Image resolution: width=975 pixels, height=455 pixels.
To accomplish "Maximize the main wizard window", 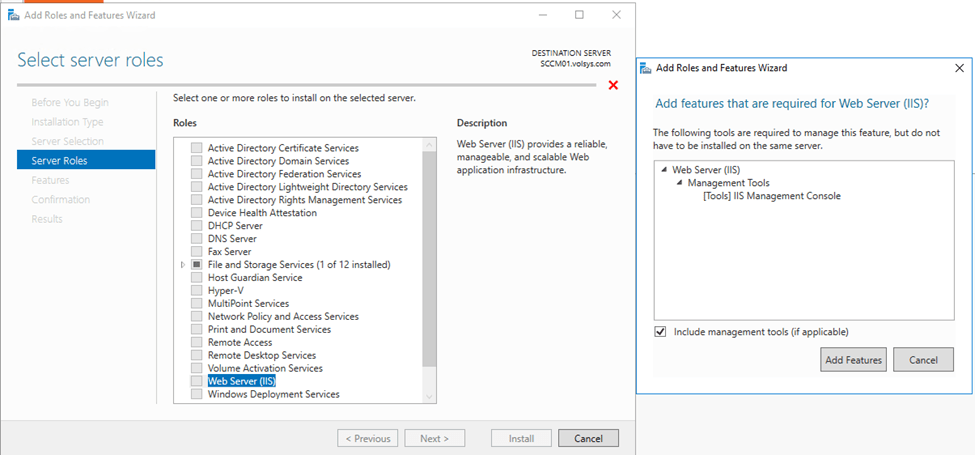I will (579, 15).
